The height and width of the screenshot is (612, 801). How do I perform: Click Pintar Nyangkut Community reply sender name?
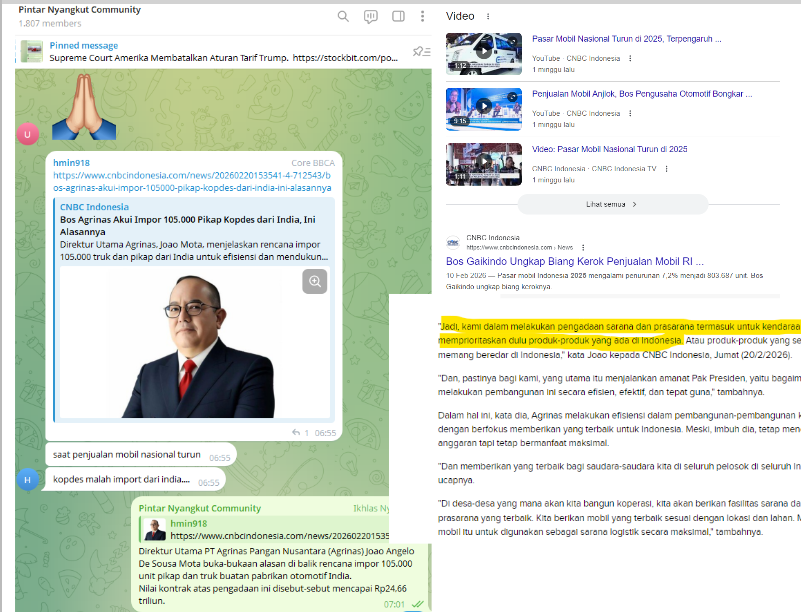pyautogui.click(x=200, y=508)
